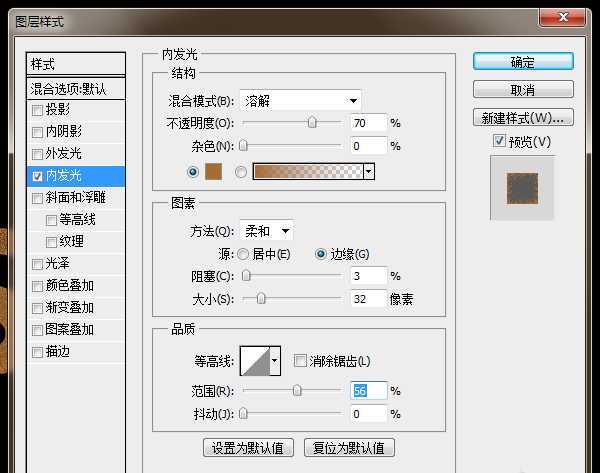
Task: Click the 确定 button
Action: [523, 62]
